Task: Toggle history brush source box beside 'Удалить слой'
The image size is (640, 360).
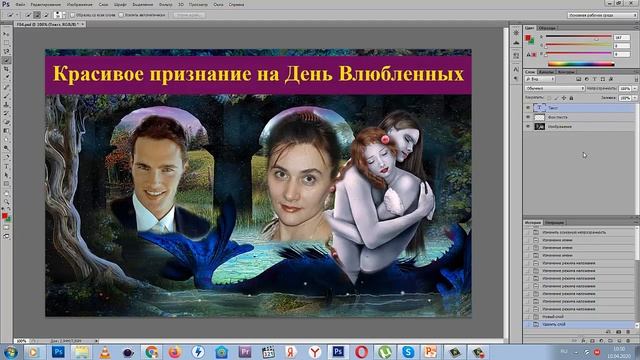Action: [x=527, y=324]
